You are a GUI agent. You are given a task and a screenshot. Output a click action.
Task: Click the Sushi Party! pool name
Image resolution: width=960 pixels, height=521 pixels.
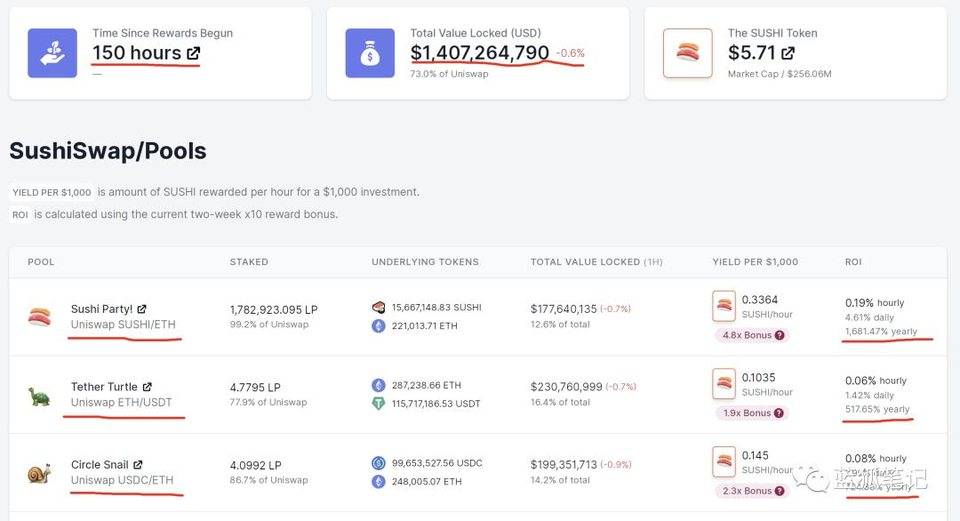101,309
